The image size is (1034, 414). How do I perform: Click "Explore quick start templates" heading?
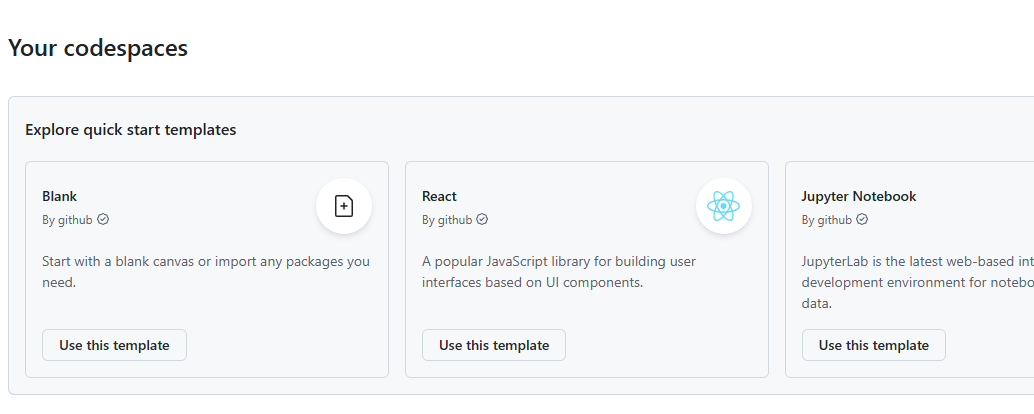click(x=131, y=129)
